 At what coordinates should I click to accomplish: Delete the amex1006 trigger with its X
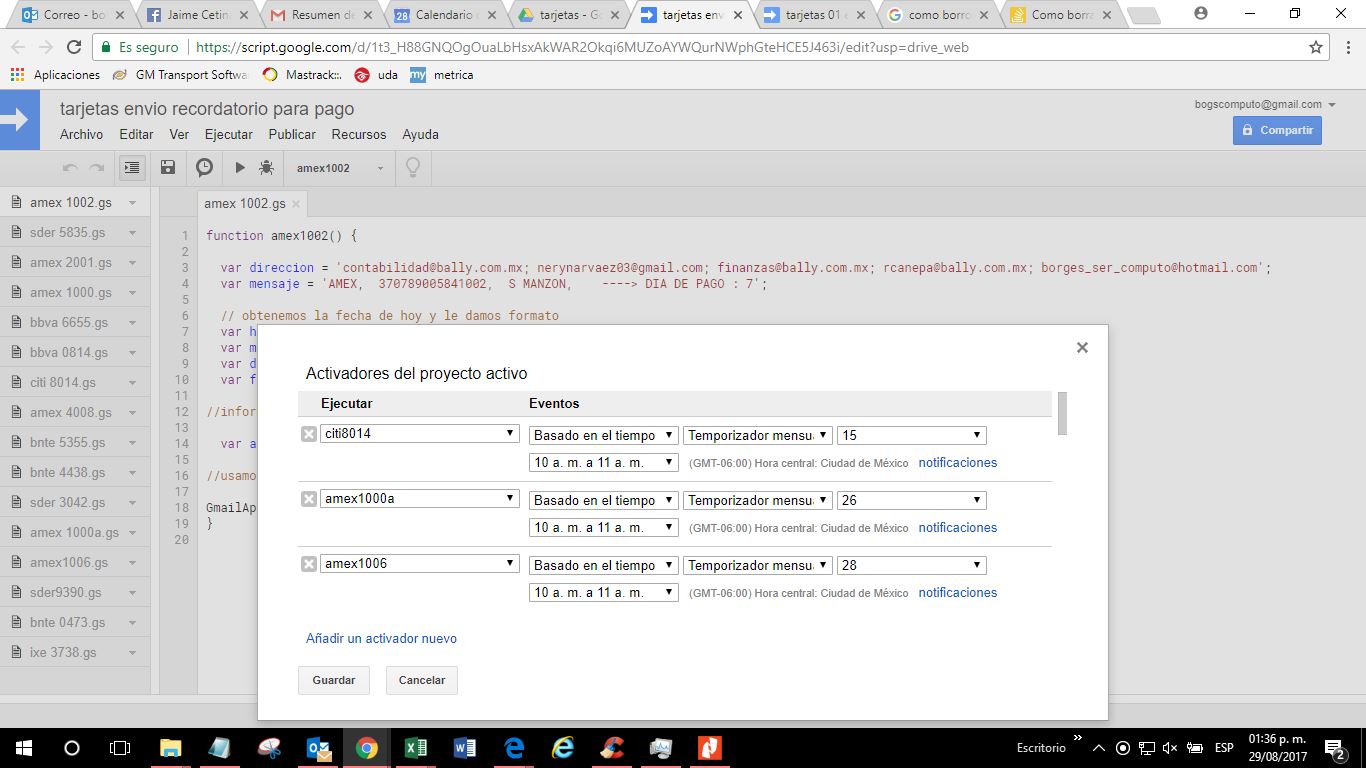tap(309, 564)
